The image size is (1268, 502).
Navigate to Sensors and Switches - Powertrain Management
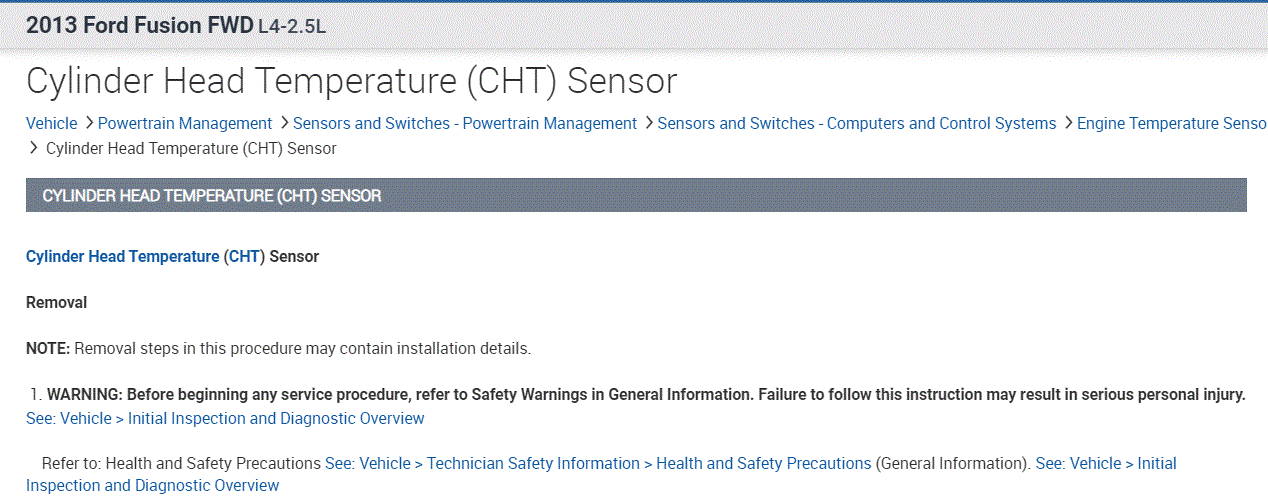465,124
